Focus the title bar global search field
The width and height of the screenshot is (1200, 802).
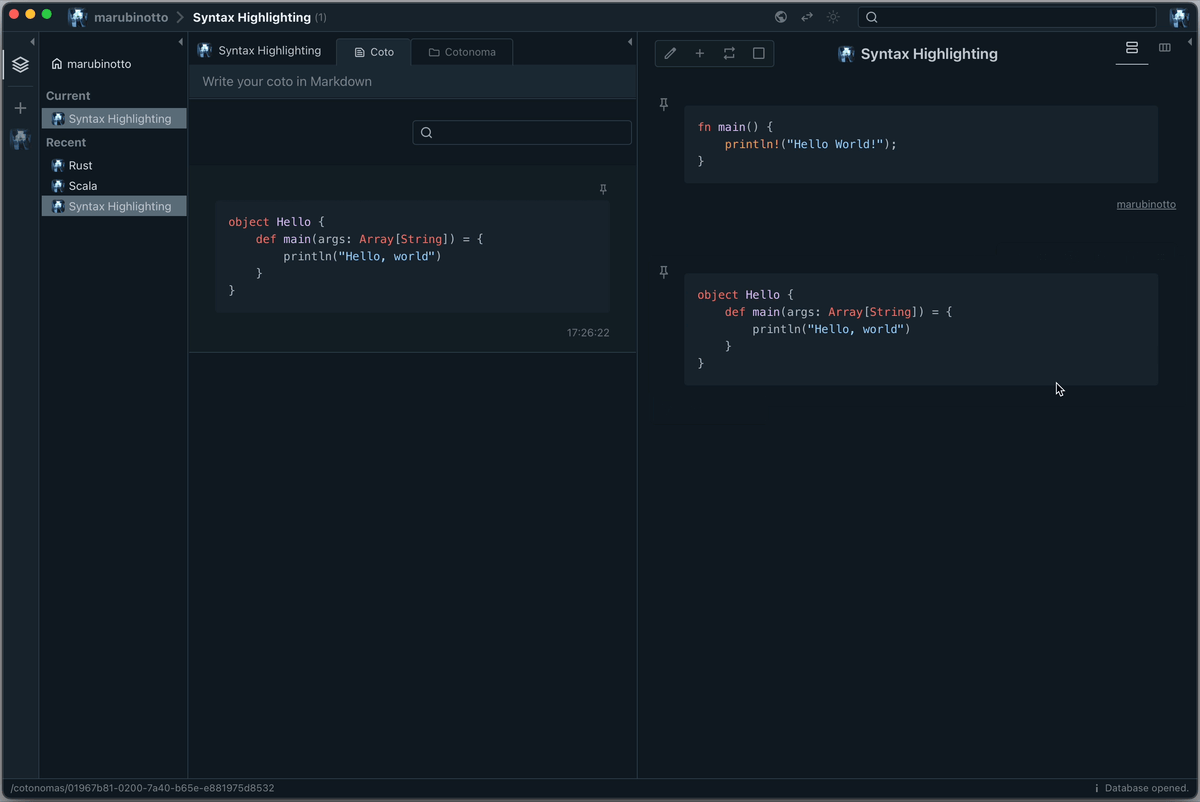click(x=1007, y=17)
